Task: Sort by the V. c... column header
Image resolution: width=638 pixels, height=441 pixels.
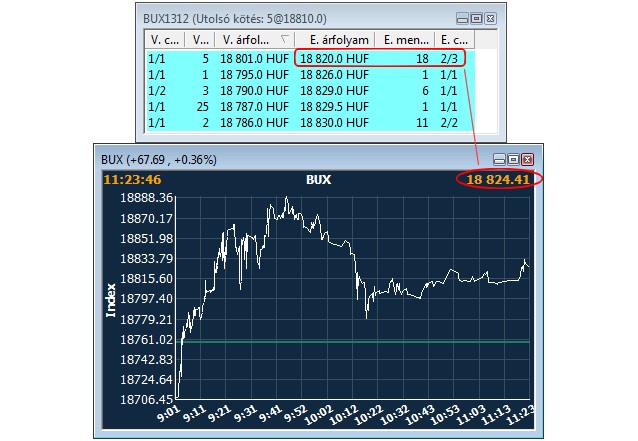Action: point(165,40)
